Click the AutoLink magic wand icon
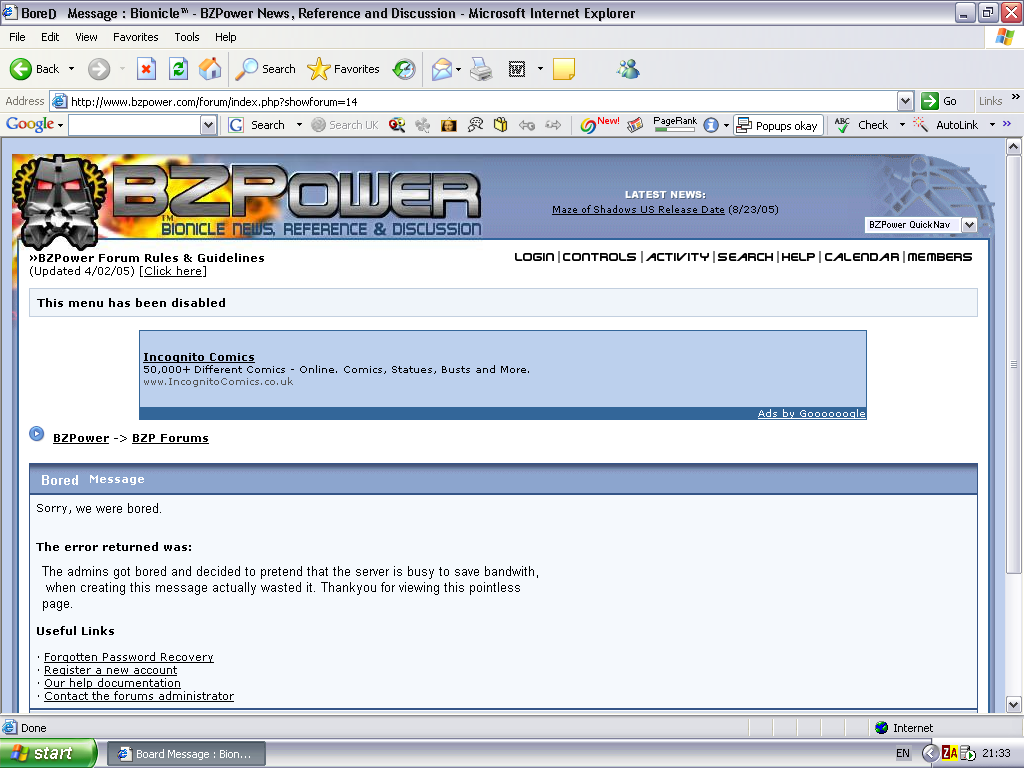Image resolution: width=1024 pixels, height=768 pixels. [x=920, y=125]
